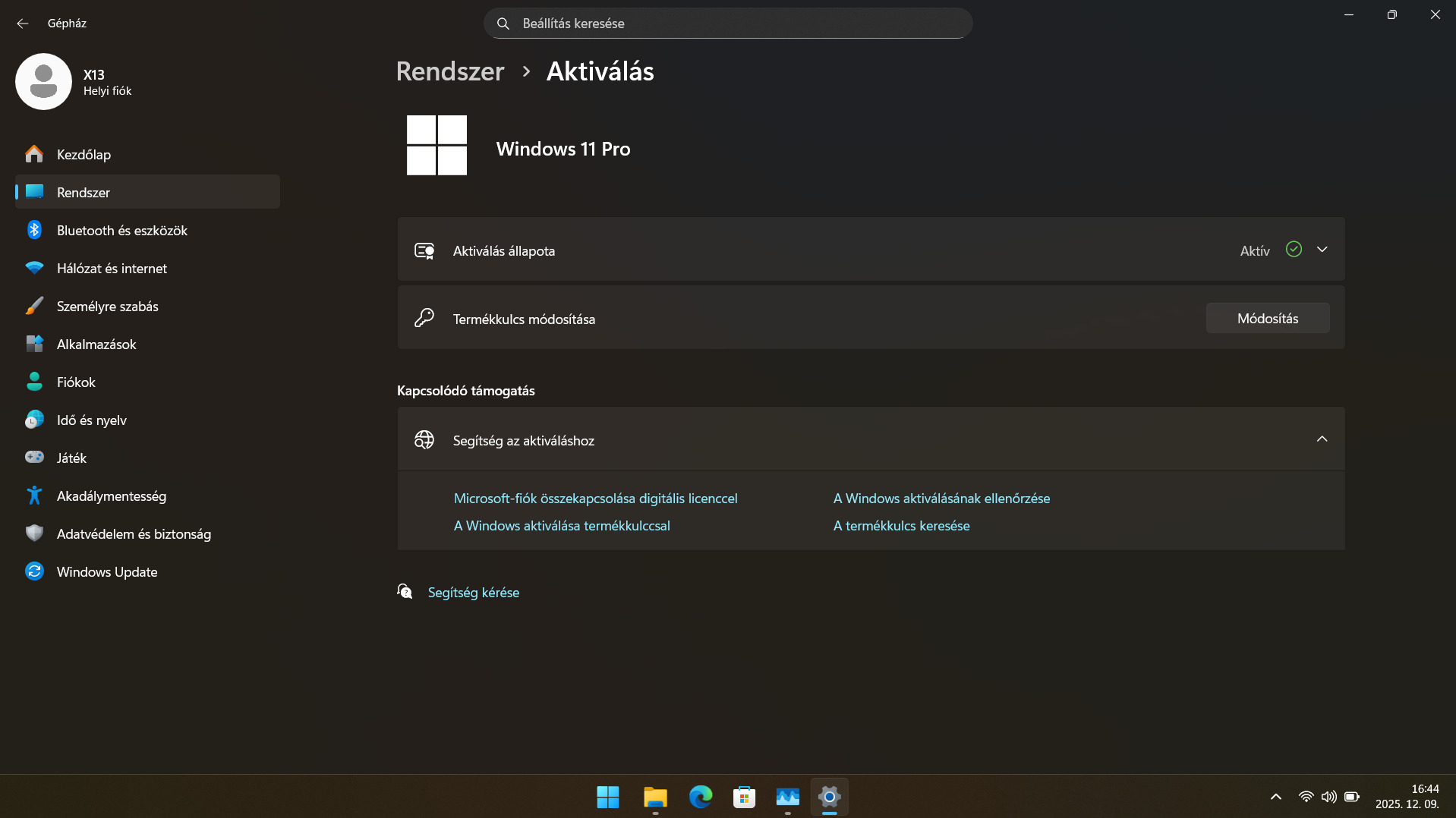
Task: Open A Windows aktiválásának ellenőrzése link
Action: (x=942, y=499)
